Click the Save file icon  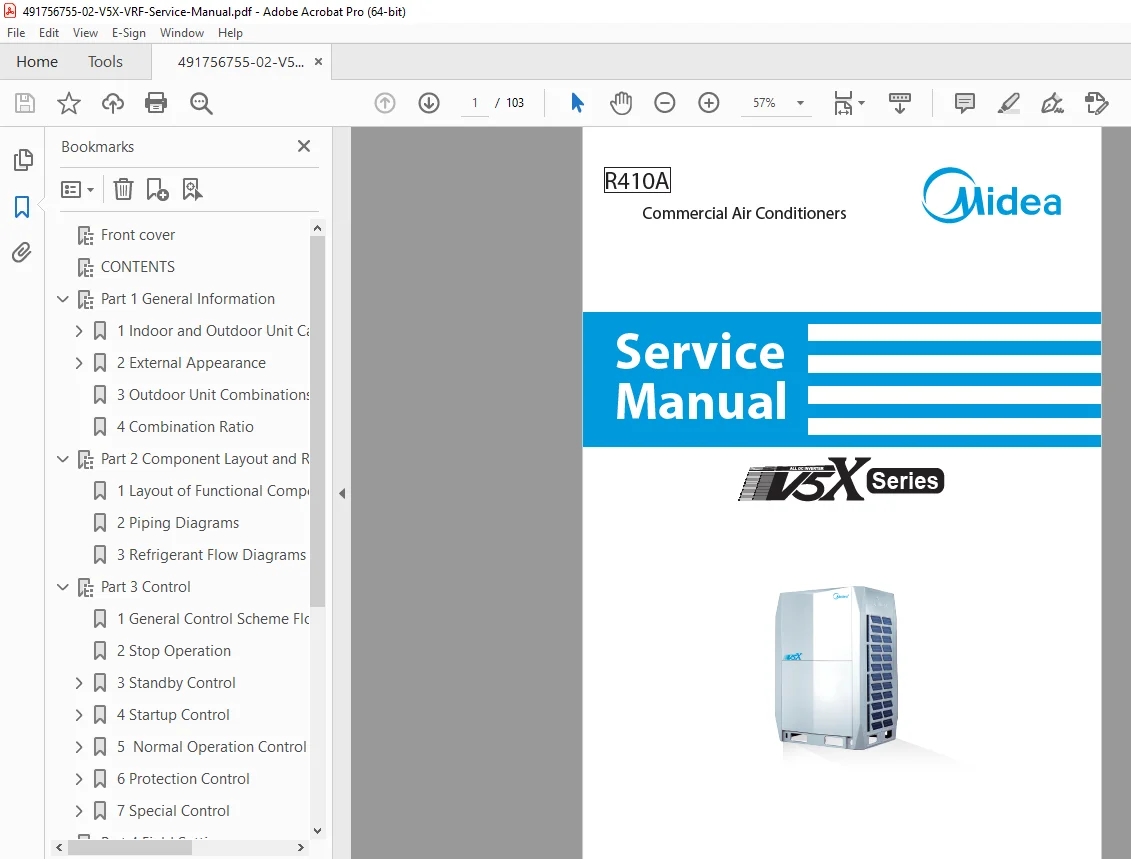pyautogui.click(x=25, y=103)
